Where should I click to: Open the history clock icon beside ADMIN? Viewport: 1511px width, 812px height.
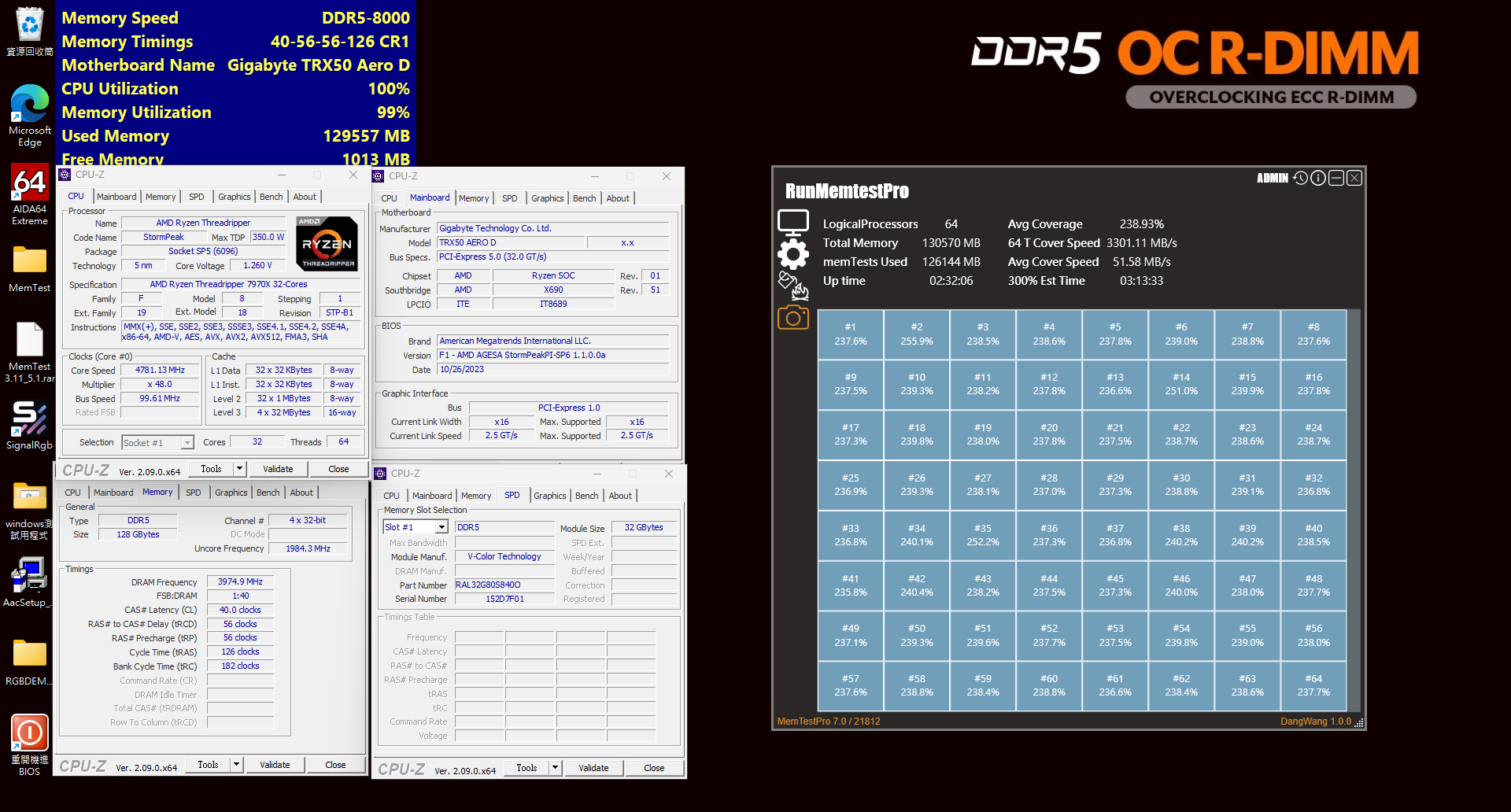click(1300, 179)
